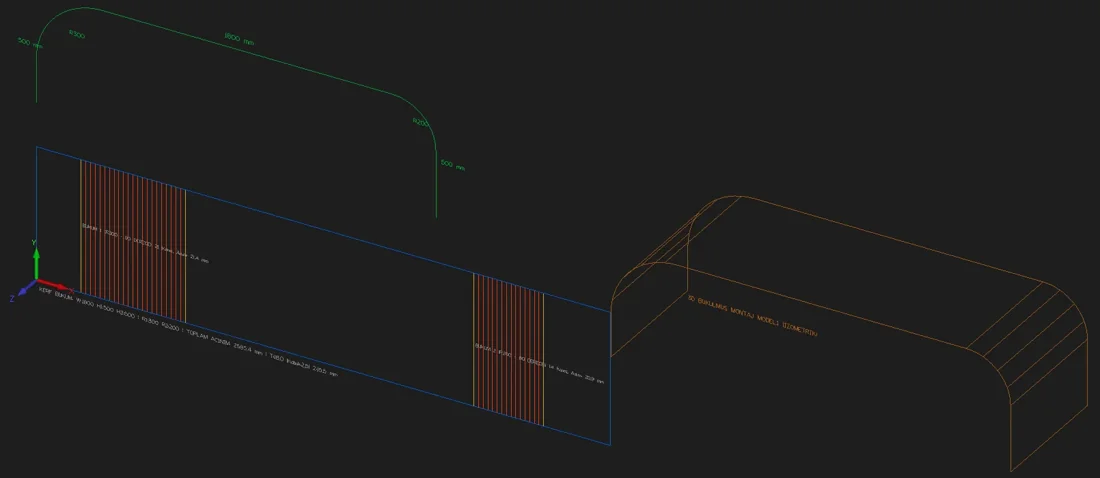Select the 'TOPLAM ACINIM' description text below the sheet
This screenshot has height=478, width=1100.
pos(189,331)
